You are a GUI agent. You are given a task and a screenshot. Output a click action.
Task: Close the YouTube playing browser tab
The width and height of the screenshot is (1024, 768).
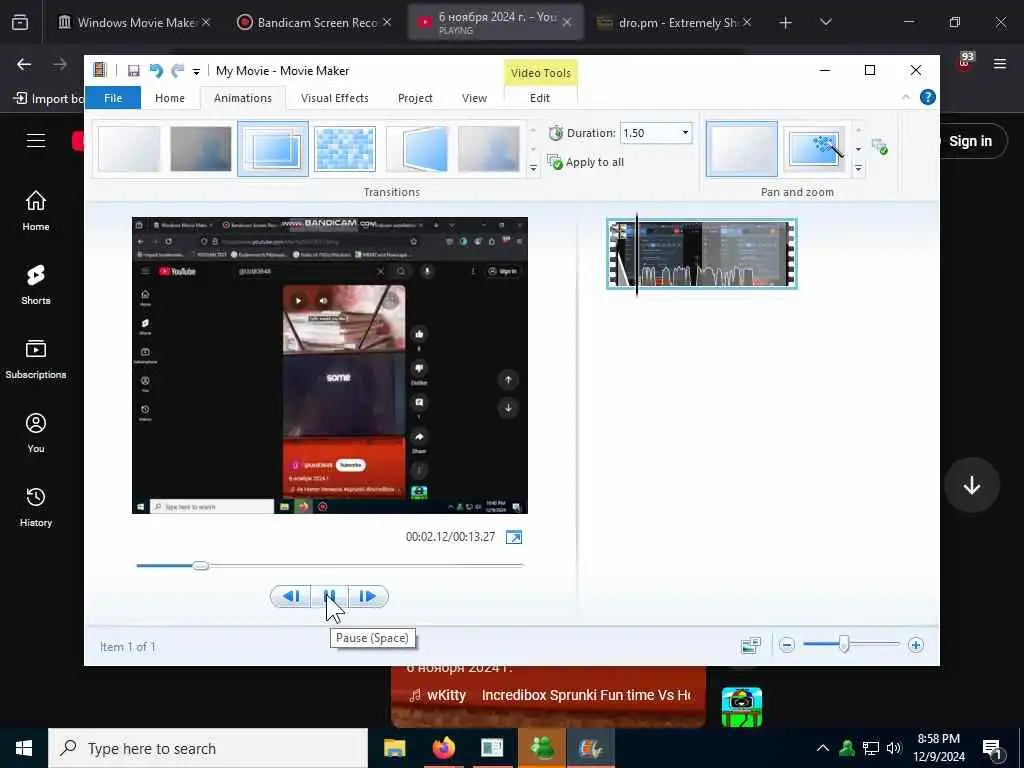pyautogui.click(x=567, y=22)
